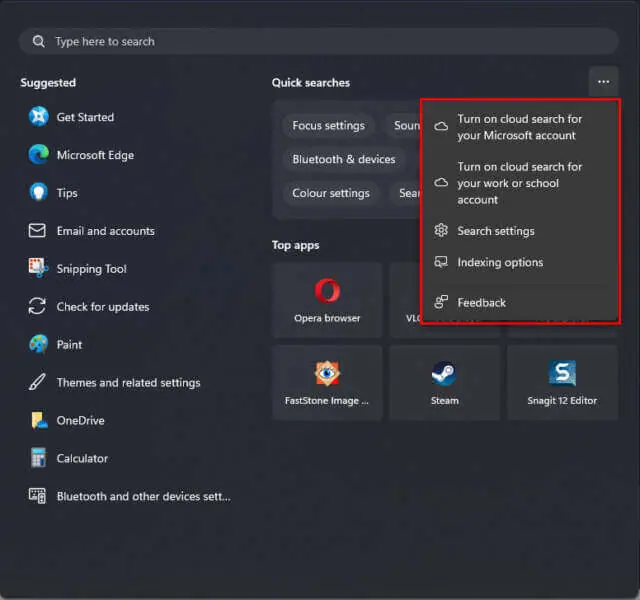
Task: Open Microsoft Edge icon in Suggested
Action: coord(38,155)
